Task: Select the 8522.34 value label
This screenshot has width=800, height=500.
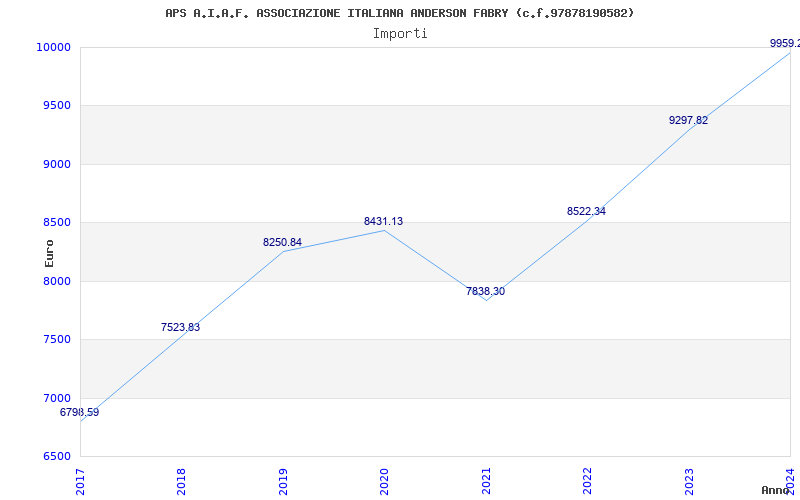Action: coord(586,211)
